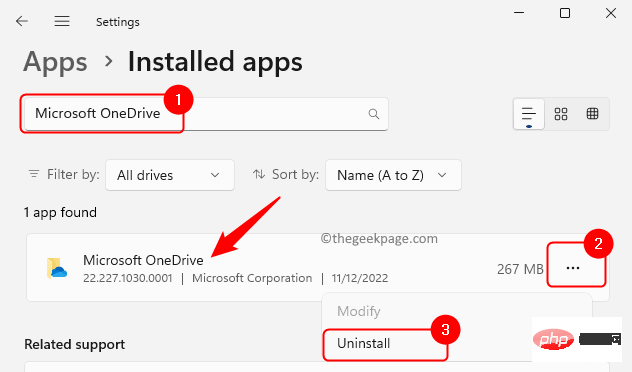The width and height of the screenshot is (632, 372).
Task: Open the Name (A to Z) sort dropdown
Action: [393, 175]
